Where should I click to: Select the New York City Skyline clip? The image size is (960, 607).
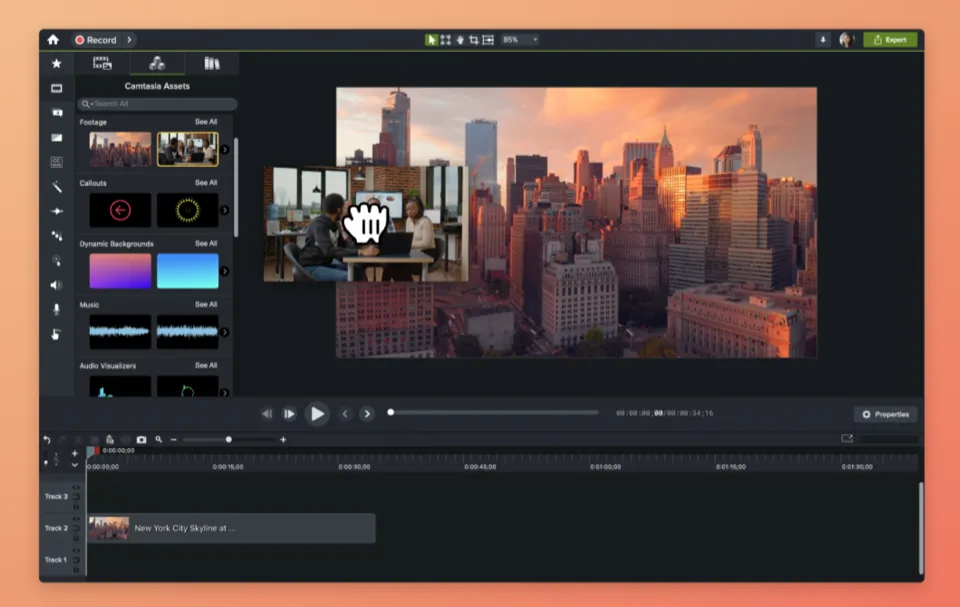pos(231,528)
